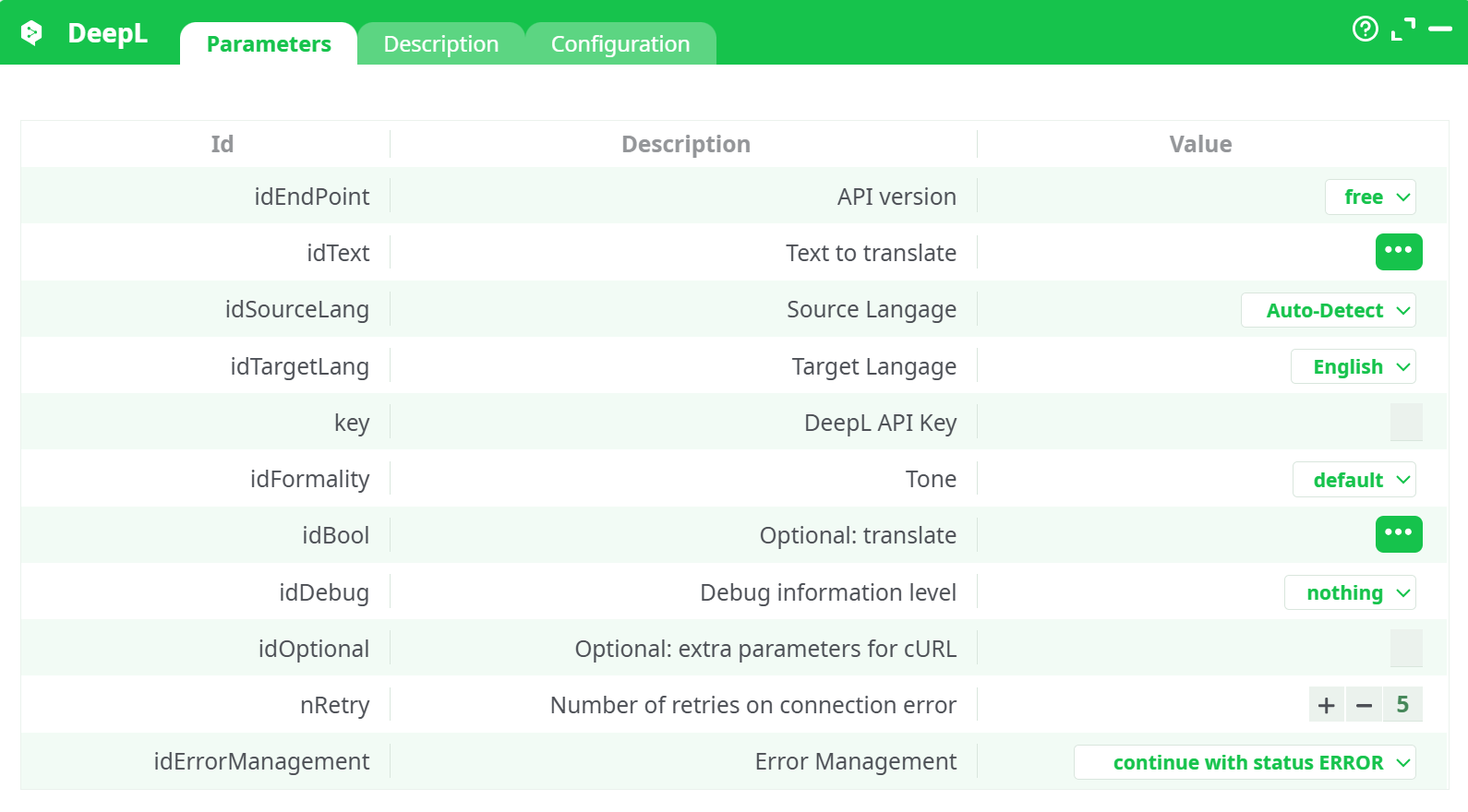Expand the Tone default dropdown
Viewport: 1468px width, 812px height.
[1354, 480]
